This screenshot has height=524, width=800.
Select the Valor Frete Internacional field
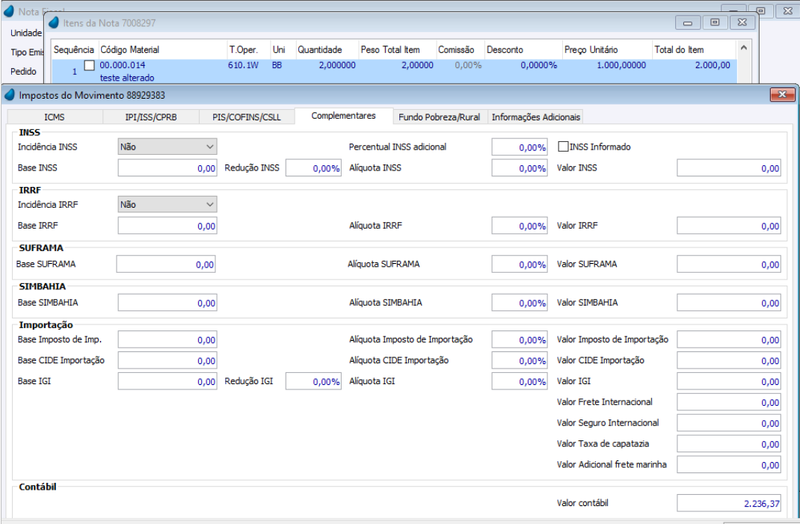(729, 402)
